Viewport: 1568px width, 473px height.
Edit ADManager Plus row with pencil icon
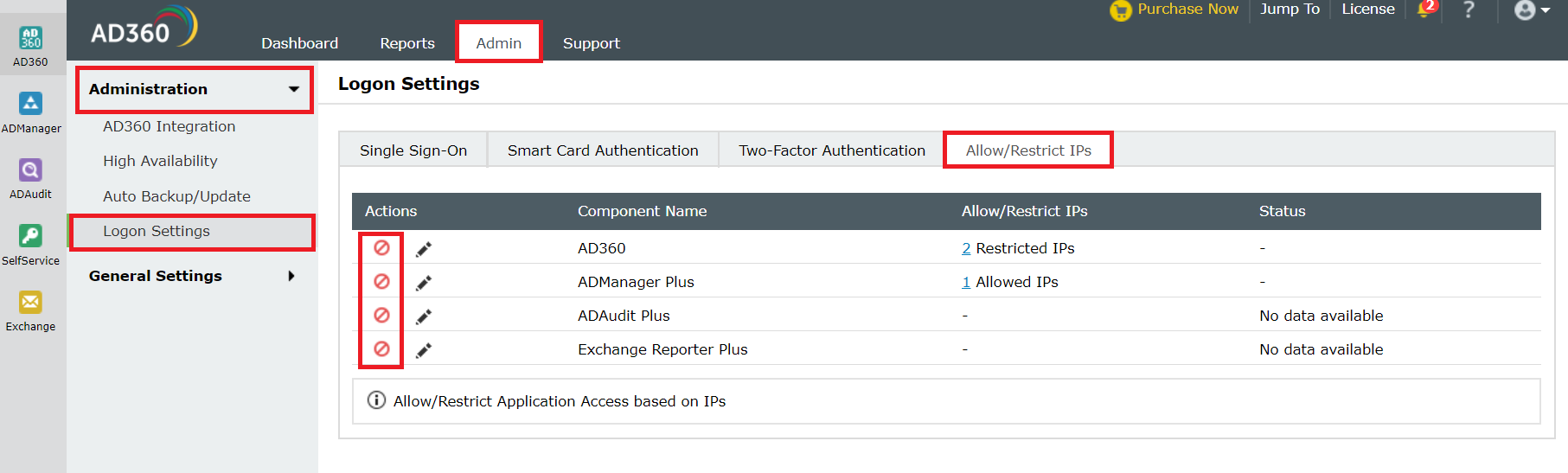point(424,283)
